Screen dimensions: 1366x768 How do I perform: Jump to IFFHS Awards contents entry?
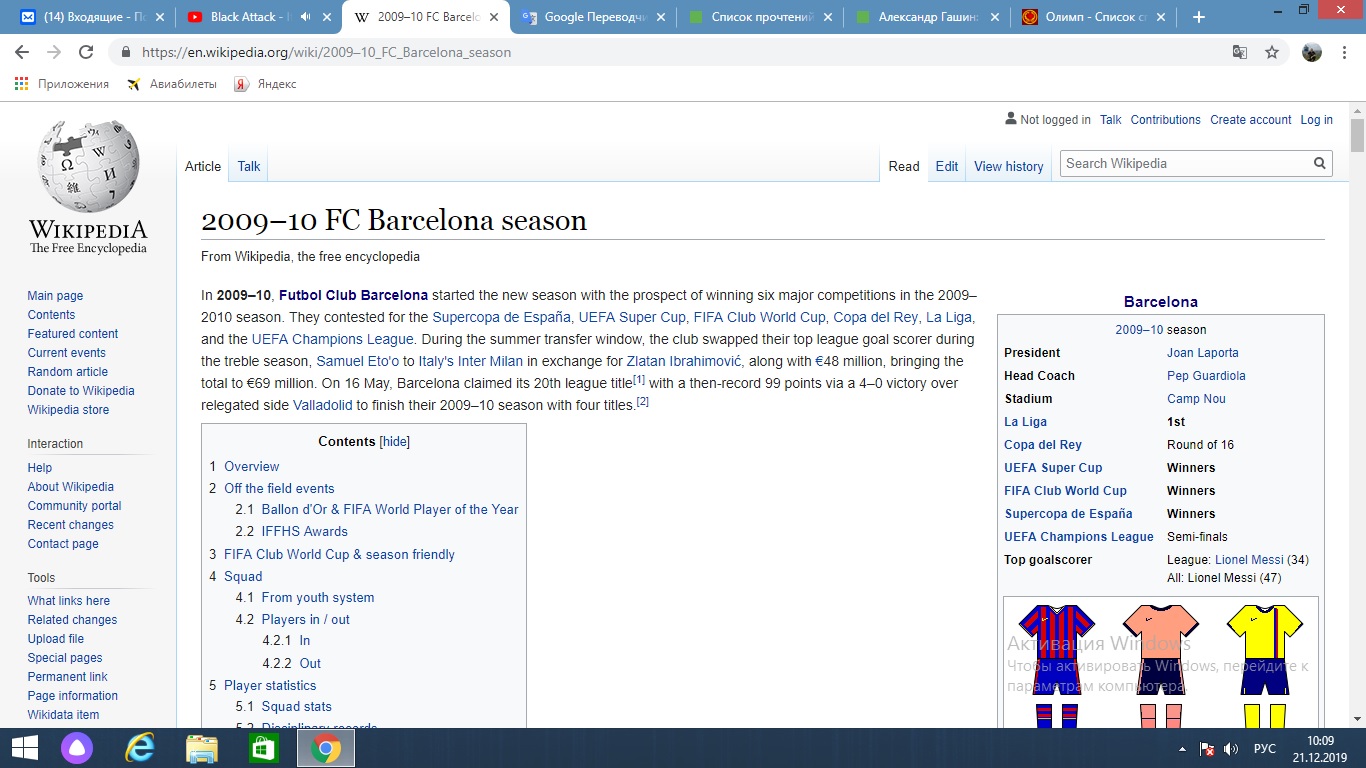(x=305, y=531)
